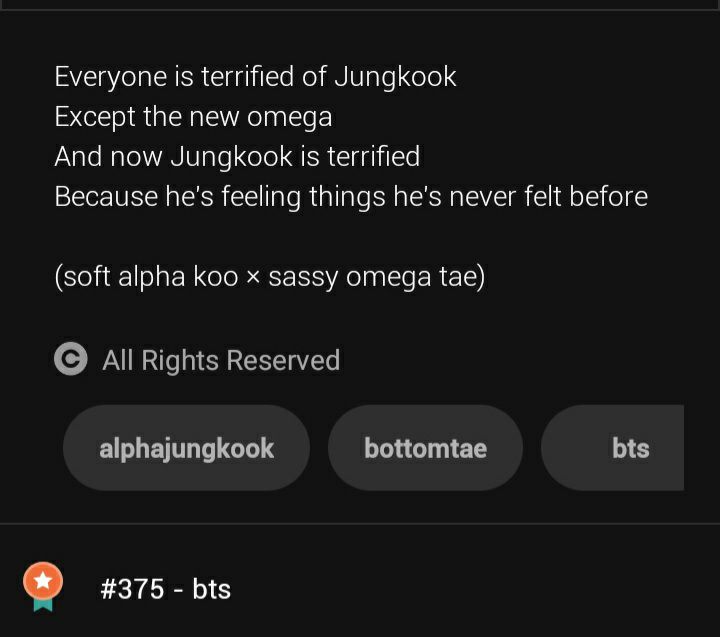The width and height of the screenshot is (720, 637).
Task: Tap the "soft alpha koo × sassy omega tae" line
Action: click(270, 277)
